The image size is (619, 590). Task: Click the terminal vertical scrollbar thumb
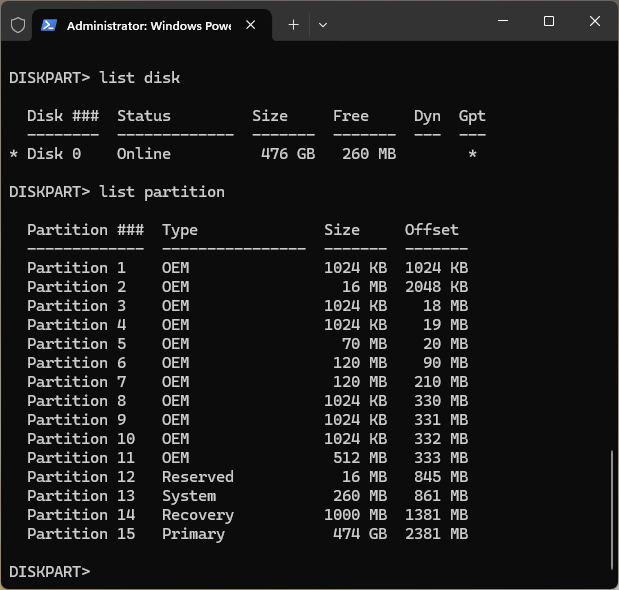pyautogui.click(x=612, y=509)
